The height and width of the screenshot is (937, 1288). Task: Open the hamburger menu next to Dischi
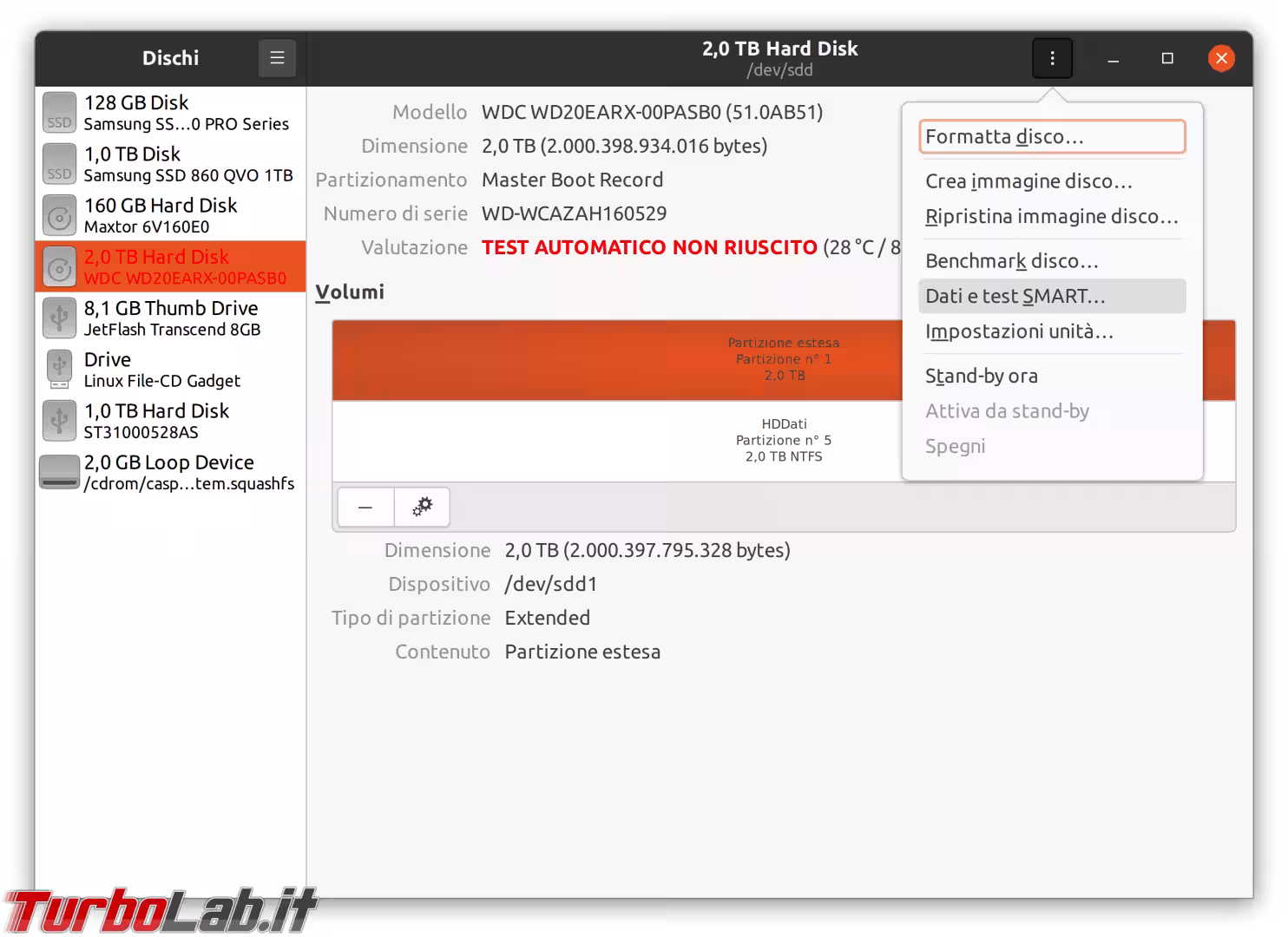pos(277,58)
